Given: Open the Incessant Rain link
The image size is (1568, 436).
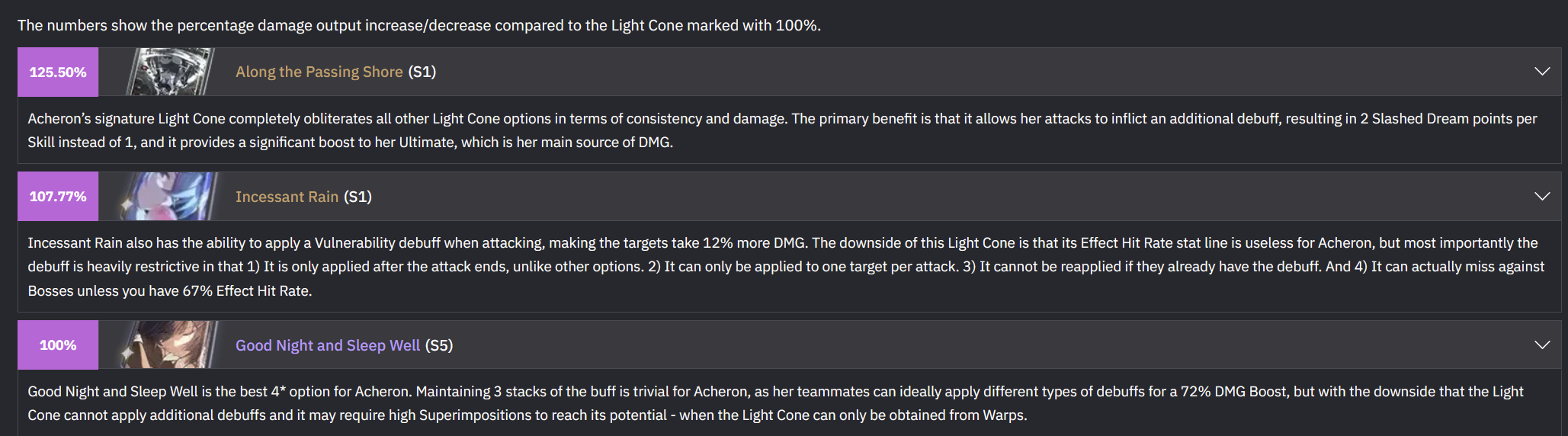Looking at the screenshot, I should pyautogui.click(x=287, y=197).
